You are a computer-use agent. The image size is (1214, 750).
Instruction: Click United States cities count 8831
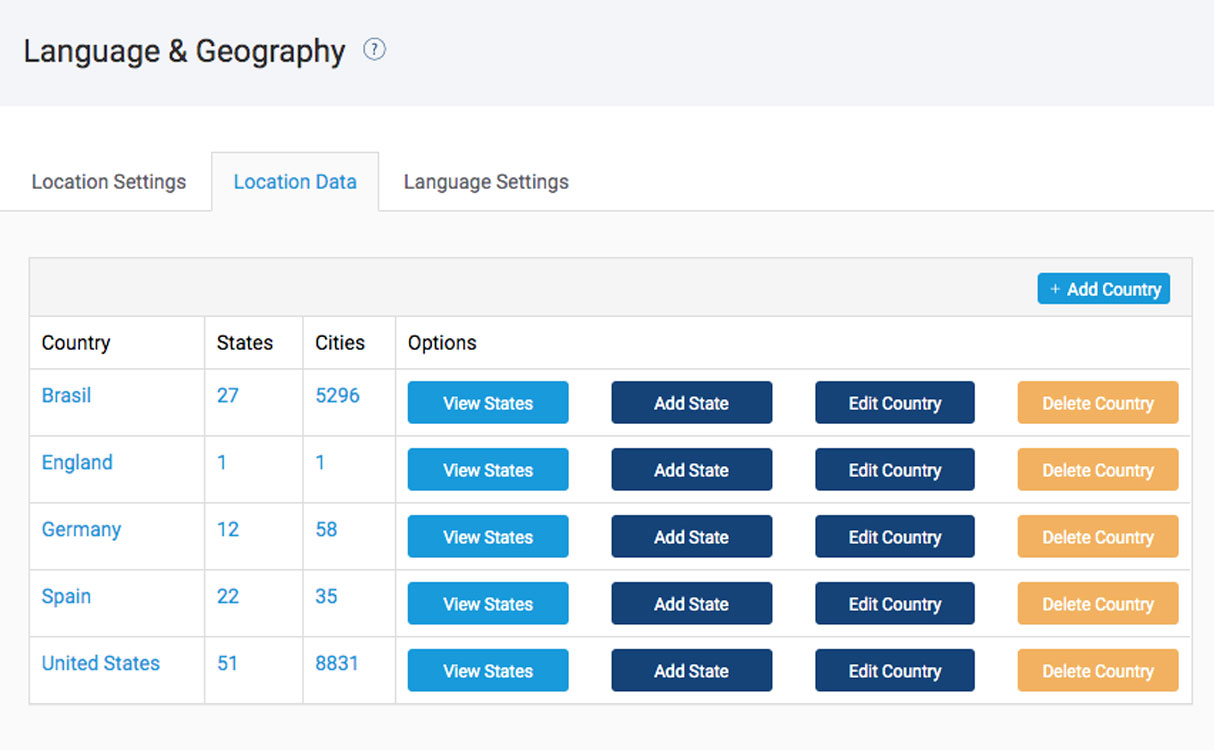pyautogui.click(x=337, y=664)
